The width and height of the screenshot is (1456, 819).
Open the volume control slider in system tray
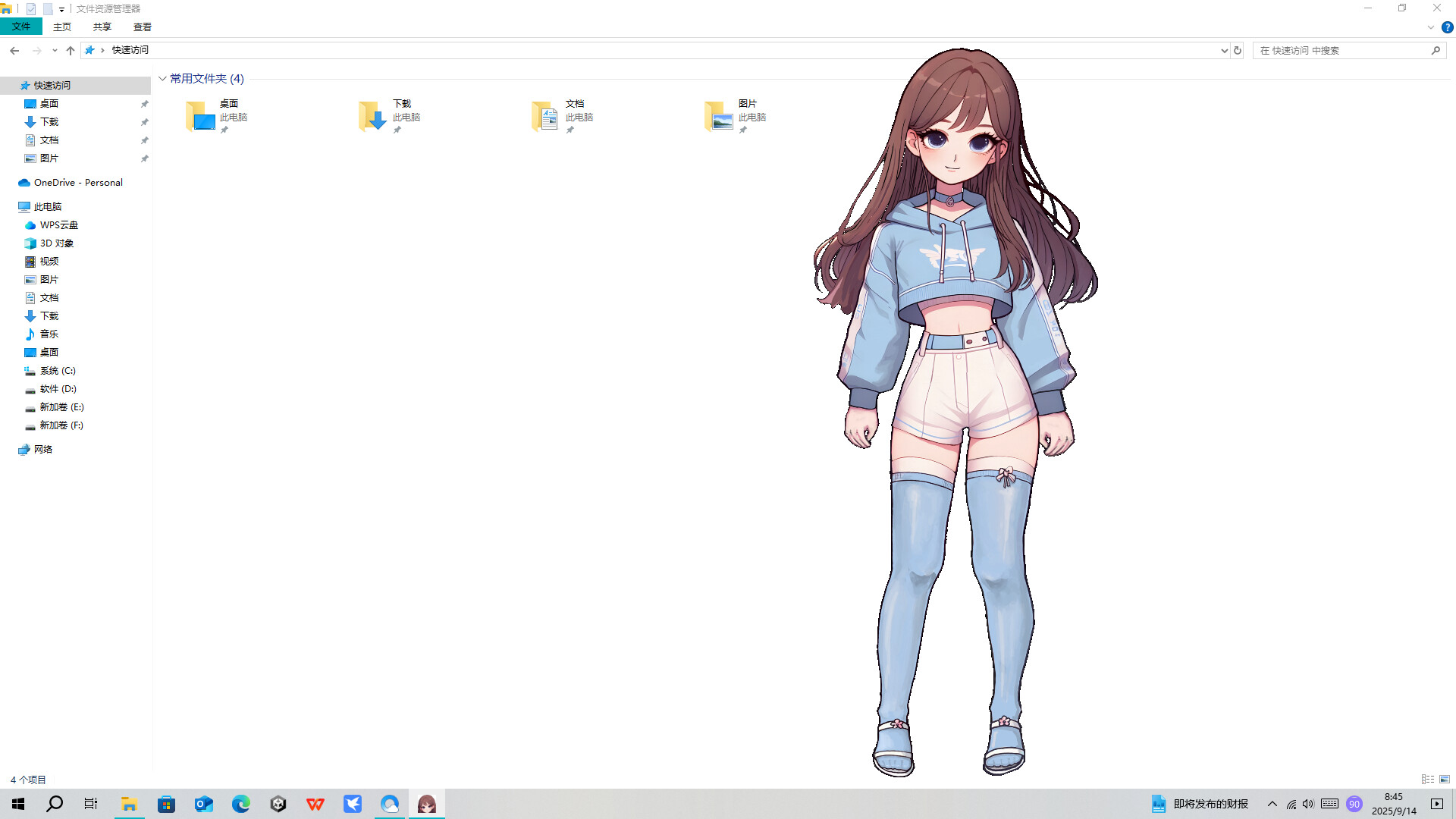click(1307, 804)
